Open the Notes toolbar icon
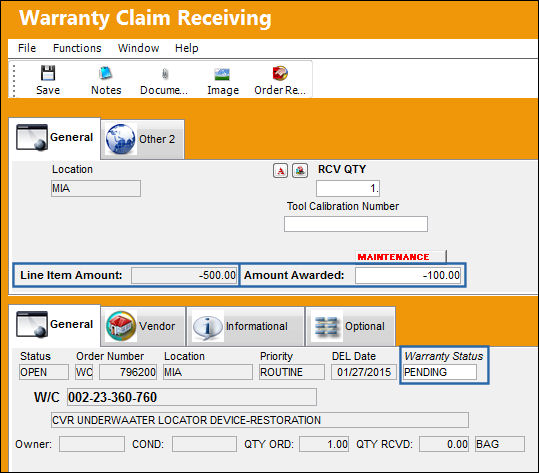Viewport: 539px width, 473px height. pyautogui.click(x=106, y=73)
